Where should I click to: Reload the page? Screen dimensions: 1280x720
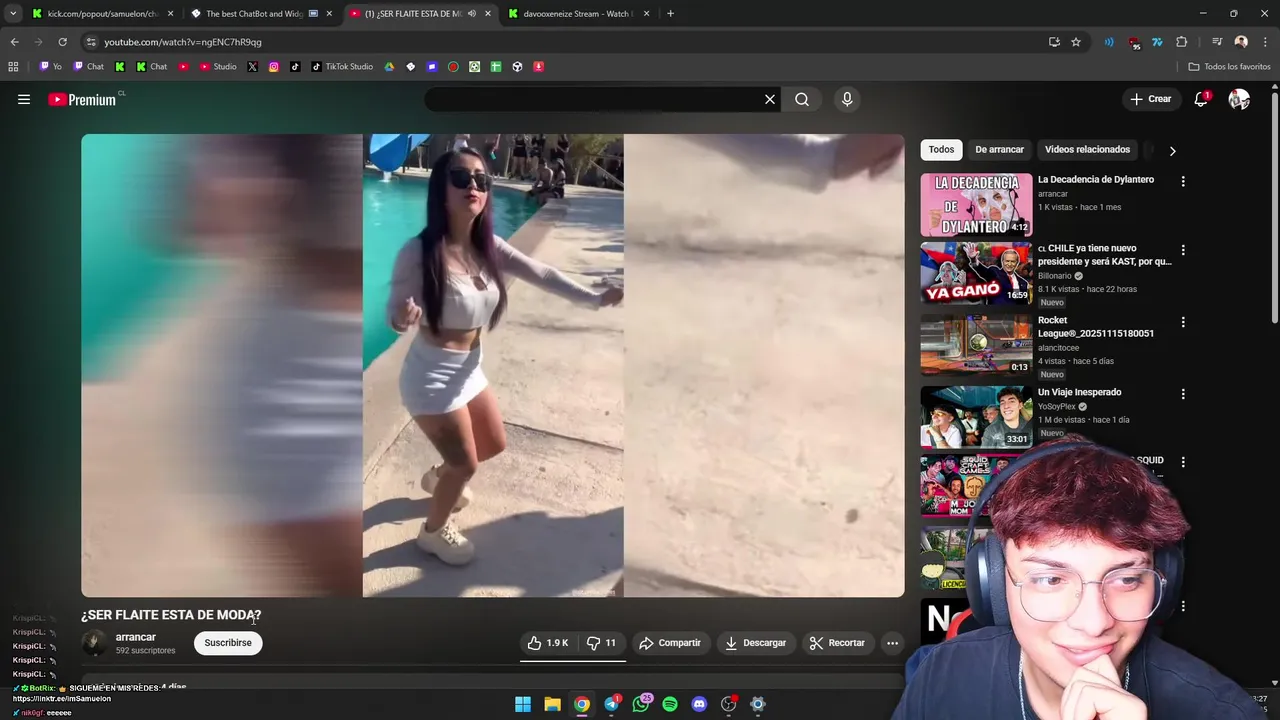click(x=62, y=42)
